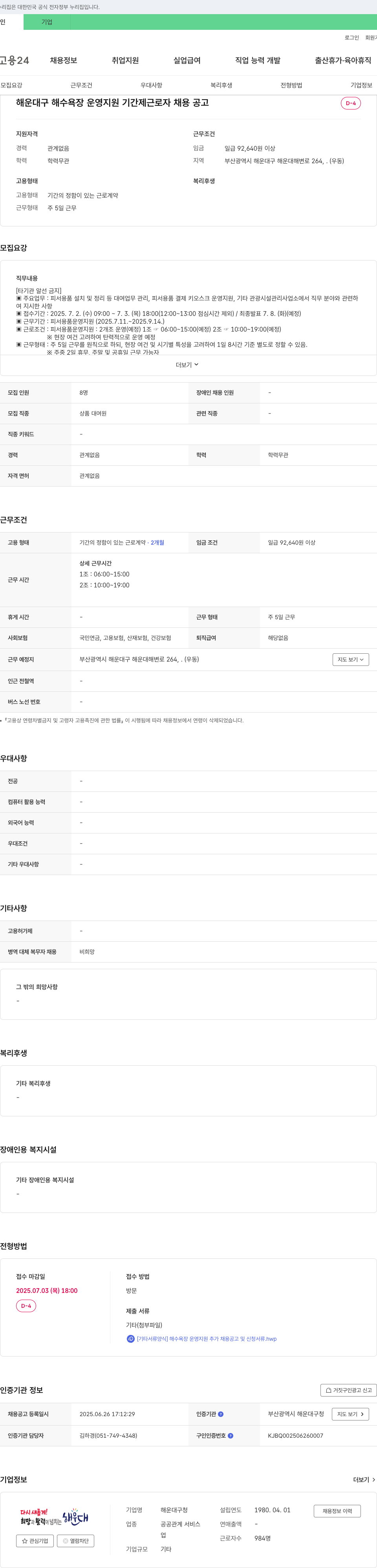Switch to the 기업 tab

[x=47, y=22]
